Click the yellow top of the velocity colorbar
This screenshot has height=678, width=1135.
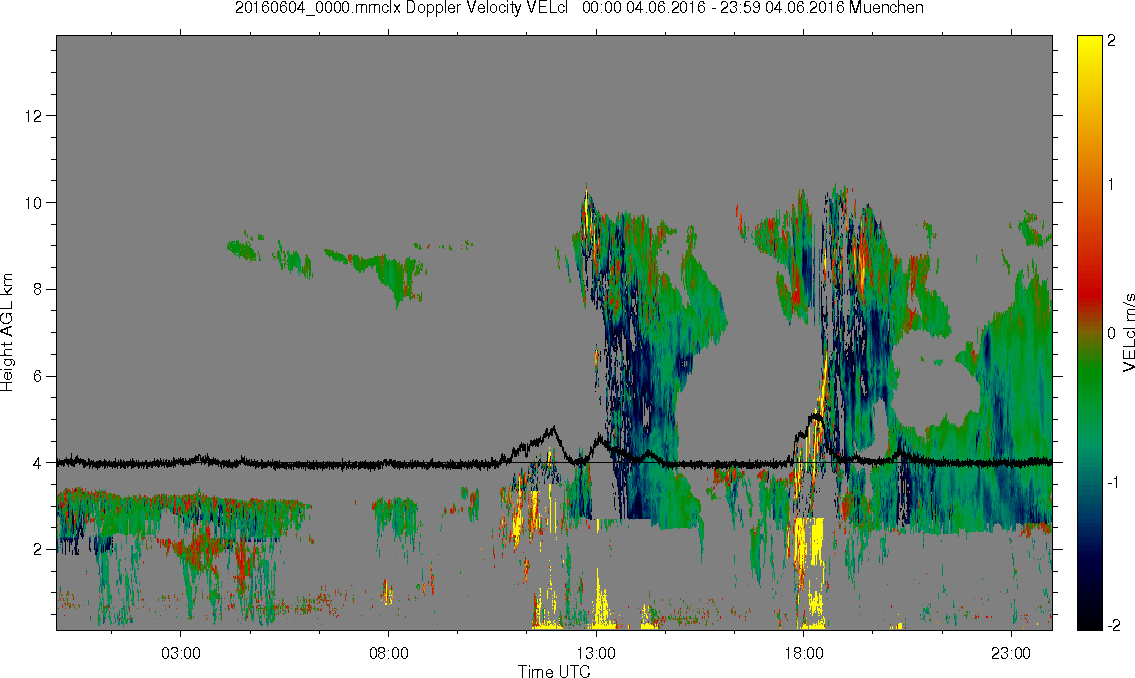tap(1090, 45)
